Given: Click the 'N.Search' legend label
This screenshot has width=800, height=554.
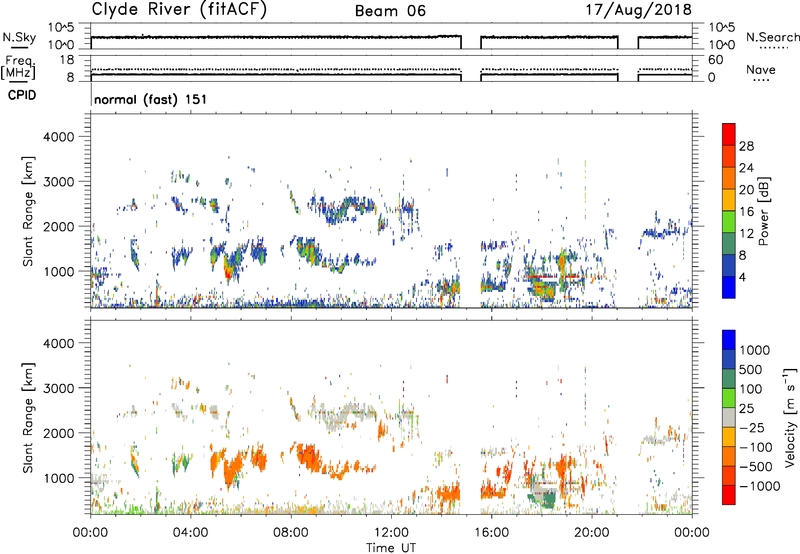Looking at the screenshot, I should click(772, 37).
